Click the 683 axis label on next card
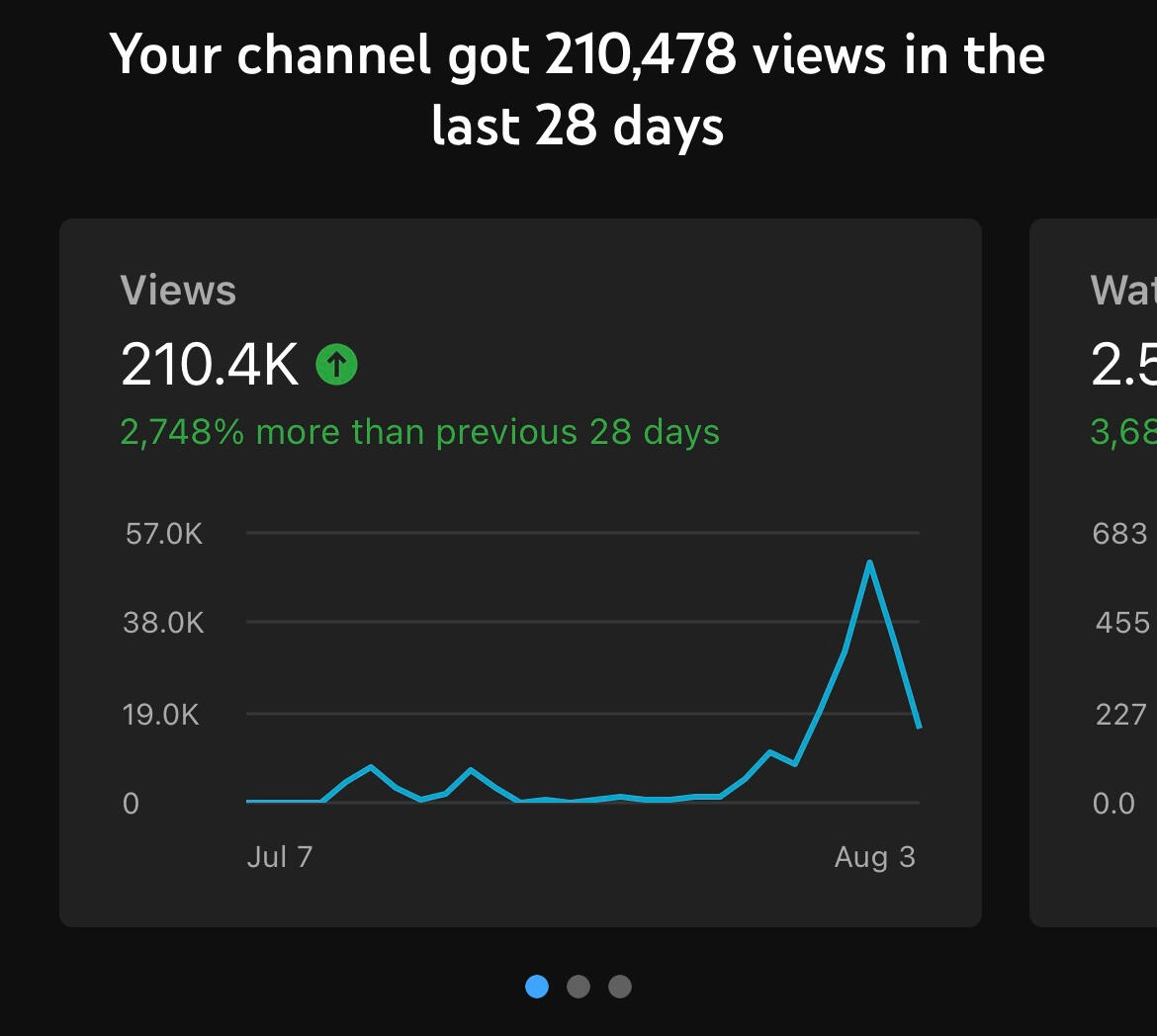Image resolution: width=1157 pixels, height=1036 pixels. coord(1120,534)
